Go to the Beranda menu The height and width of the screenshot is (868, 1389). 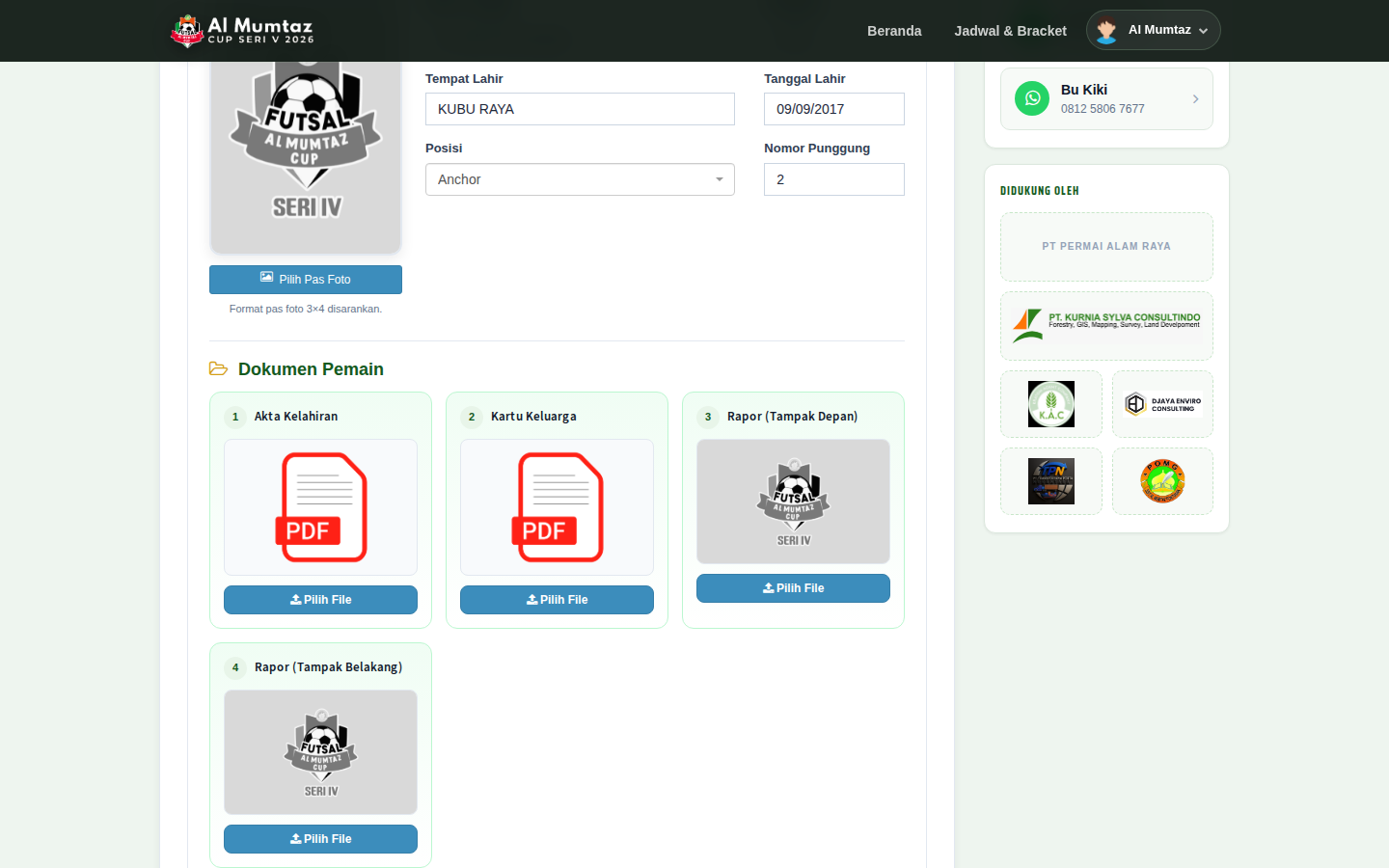[894, 31]
